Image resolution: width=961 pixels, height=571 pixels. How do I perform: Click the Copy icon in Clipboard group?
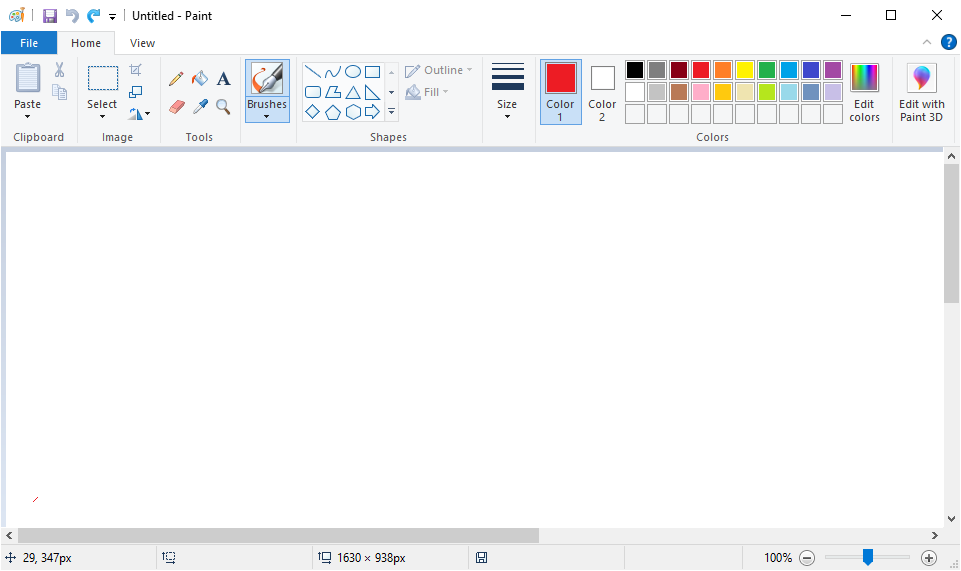click(x=59, y=92)
